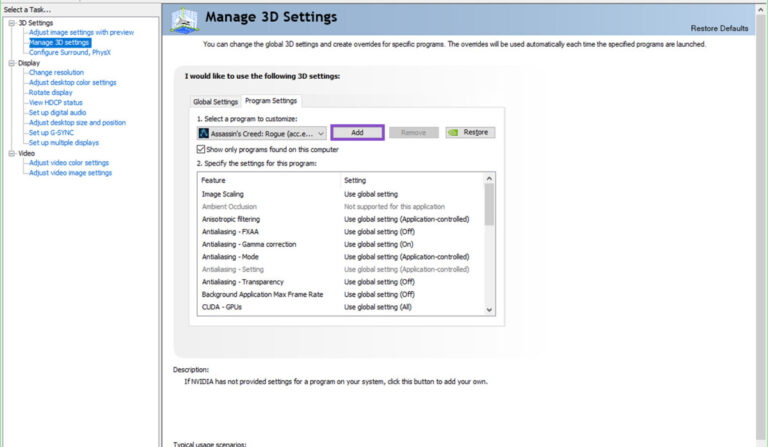Click the Restore Defaults link
This screenshot has height=447, width=768.
click(719, 28)
